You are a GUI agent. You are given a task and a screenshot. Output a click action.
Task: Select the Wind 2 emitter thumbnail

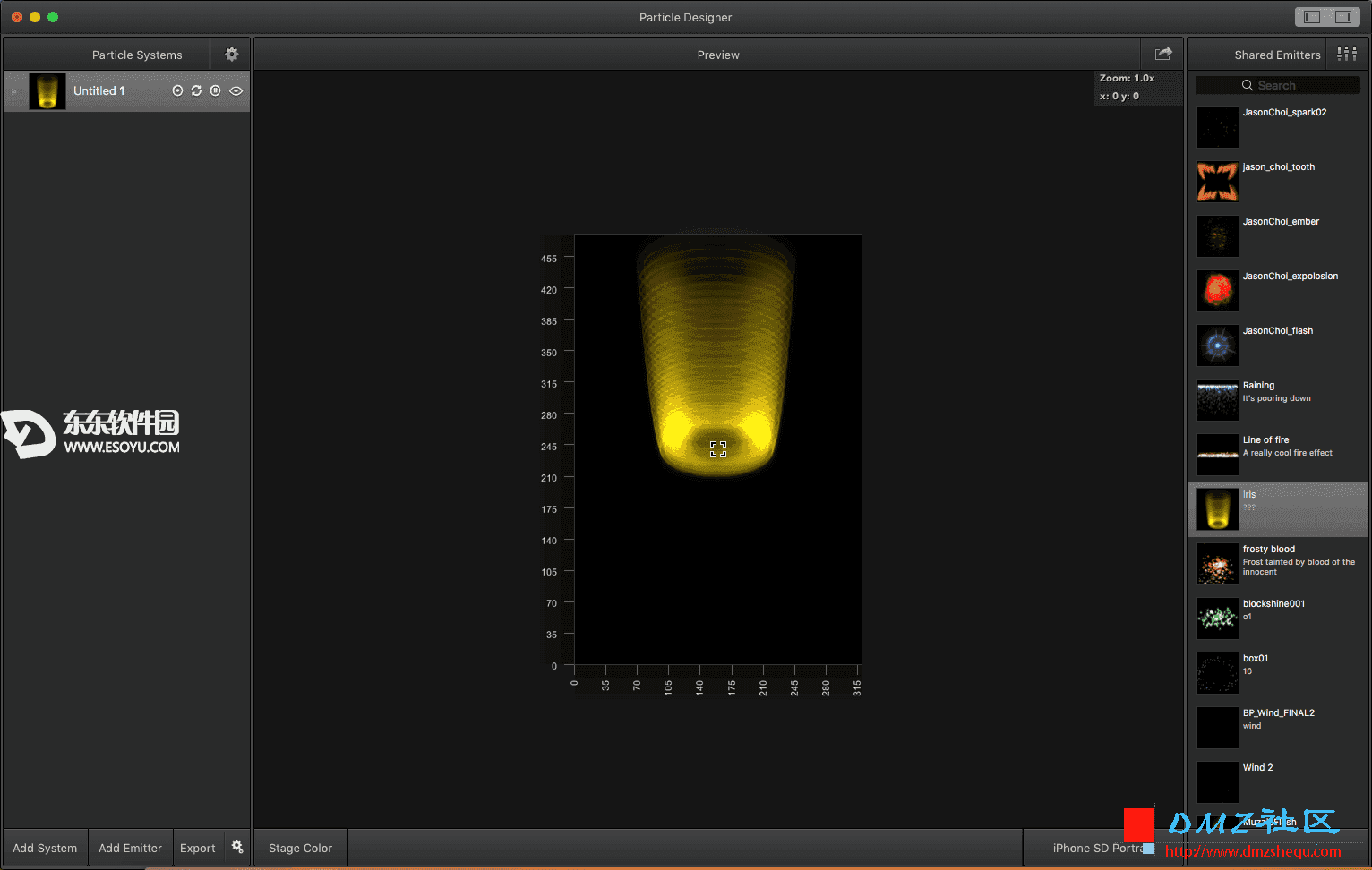tap(1218, 782)
